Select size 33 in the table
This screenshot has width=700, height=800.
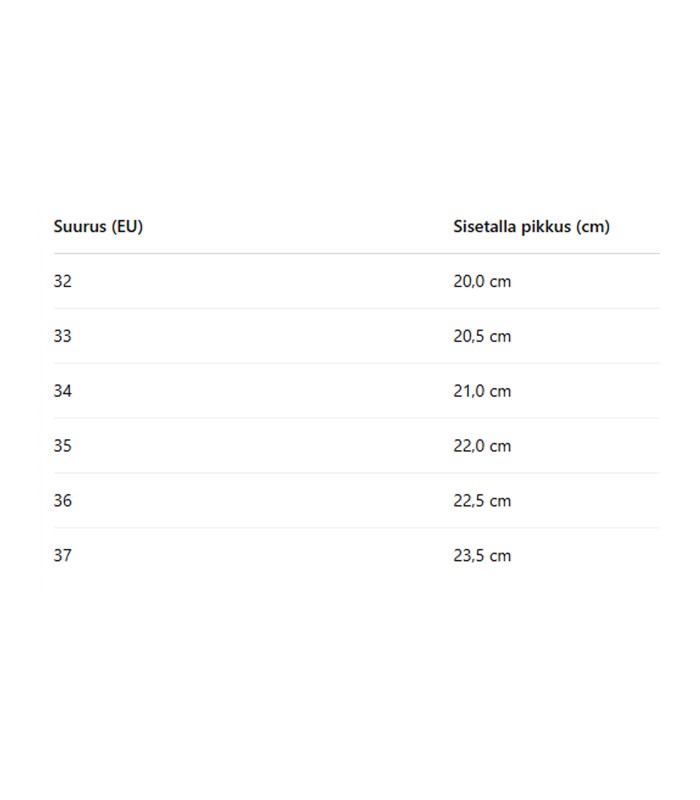pyautogui.click(x=63, y=336)
